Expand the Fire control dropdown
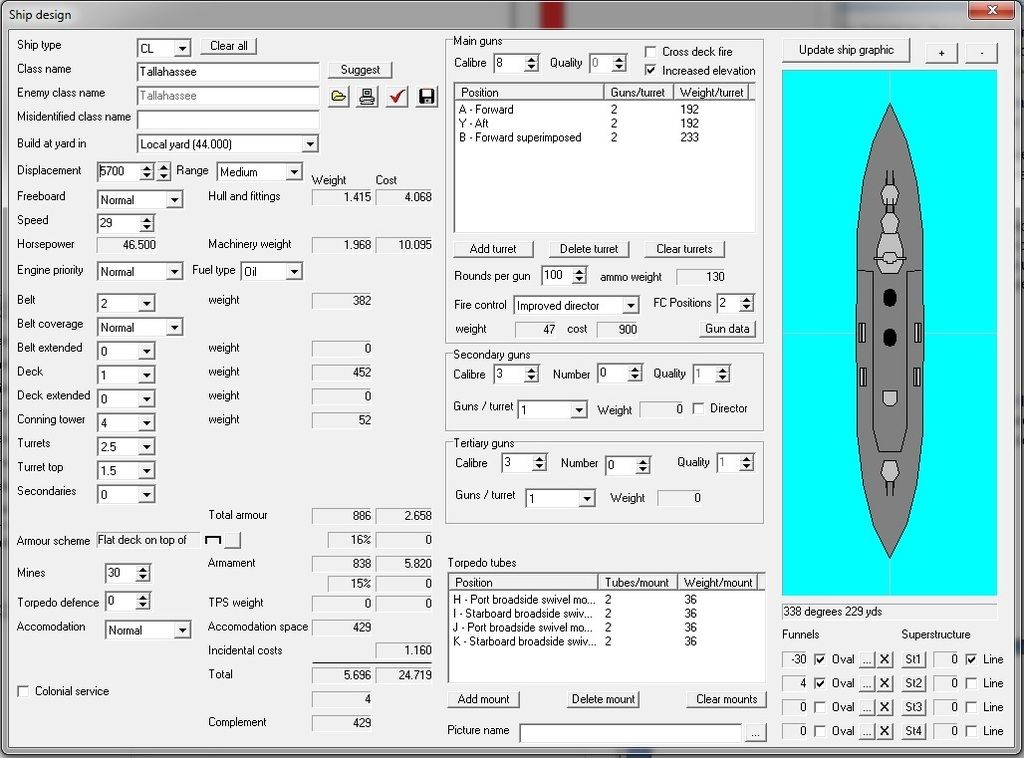This screenshot has width=1024, height=758. pyautogui.click(x=630, y=306)
